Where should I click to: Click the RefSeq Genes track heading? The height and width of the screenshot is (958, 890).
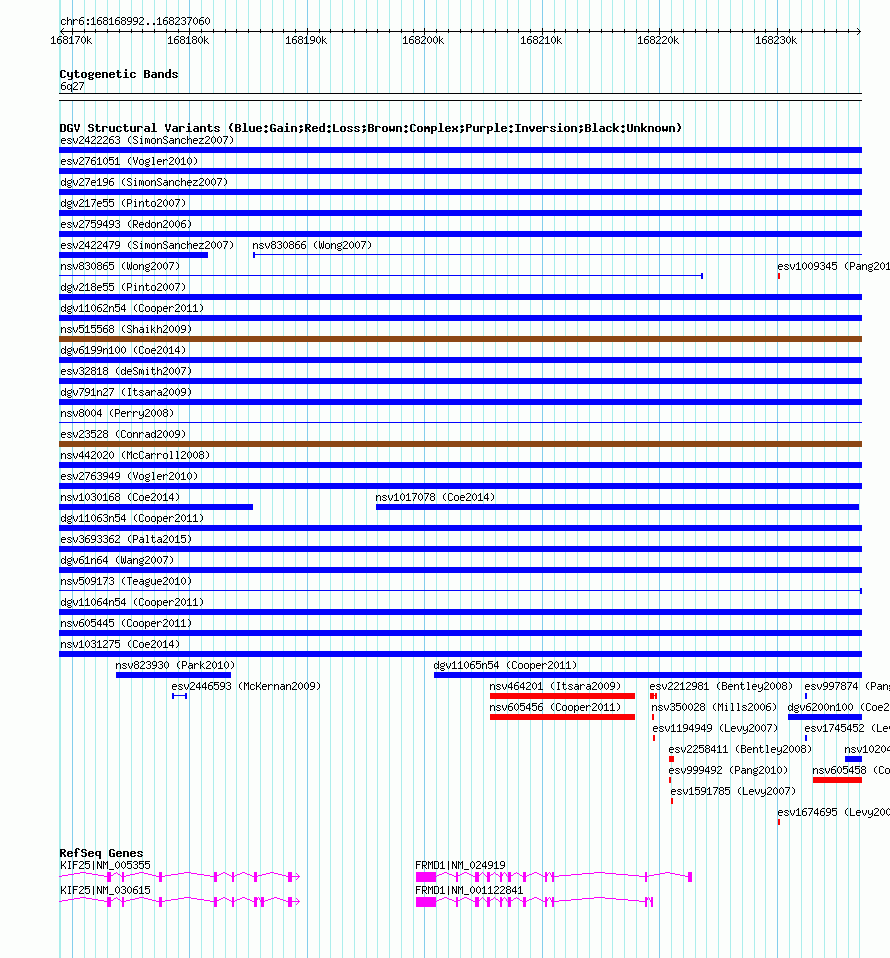[101, 853]
